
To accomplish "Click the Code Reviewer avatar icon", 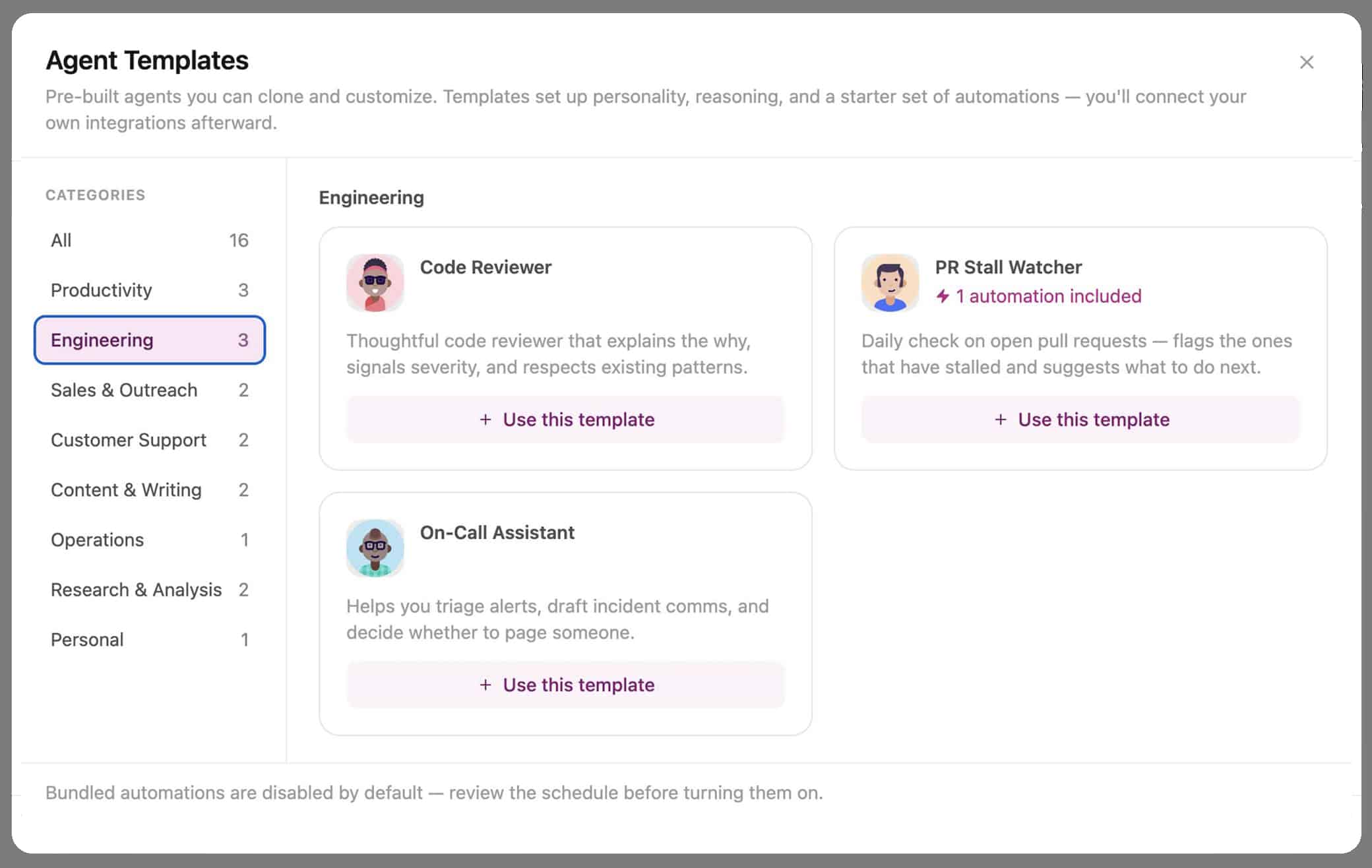I will 375,283.
